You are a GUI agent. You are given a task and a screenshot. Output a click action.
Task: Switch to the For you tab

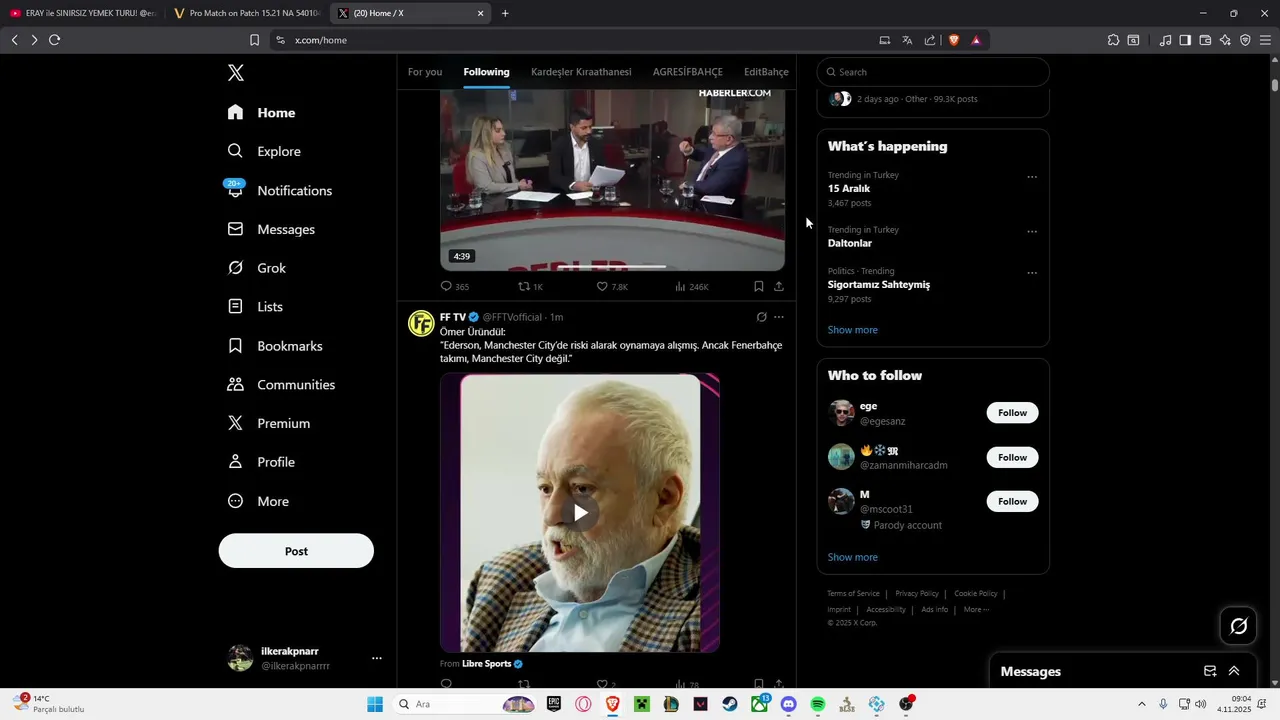point(425,72)
